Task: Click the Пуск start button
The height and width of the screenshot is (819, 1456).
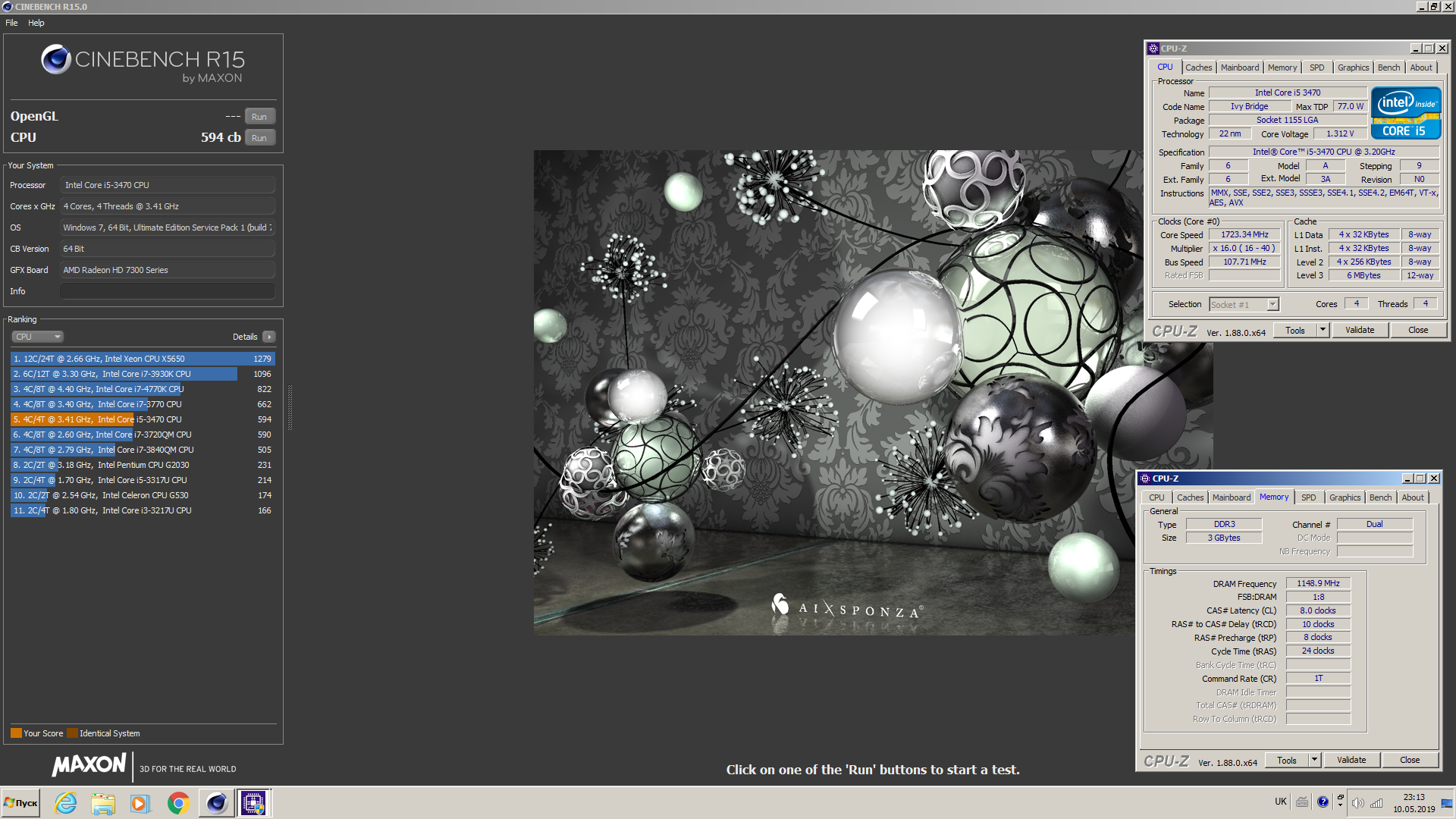Action: pos(21,803)
